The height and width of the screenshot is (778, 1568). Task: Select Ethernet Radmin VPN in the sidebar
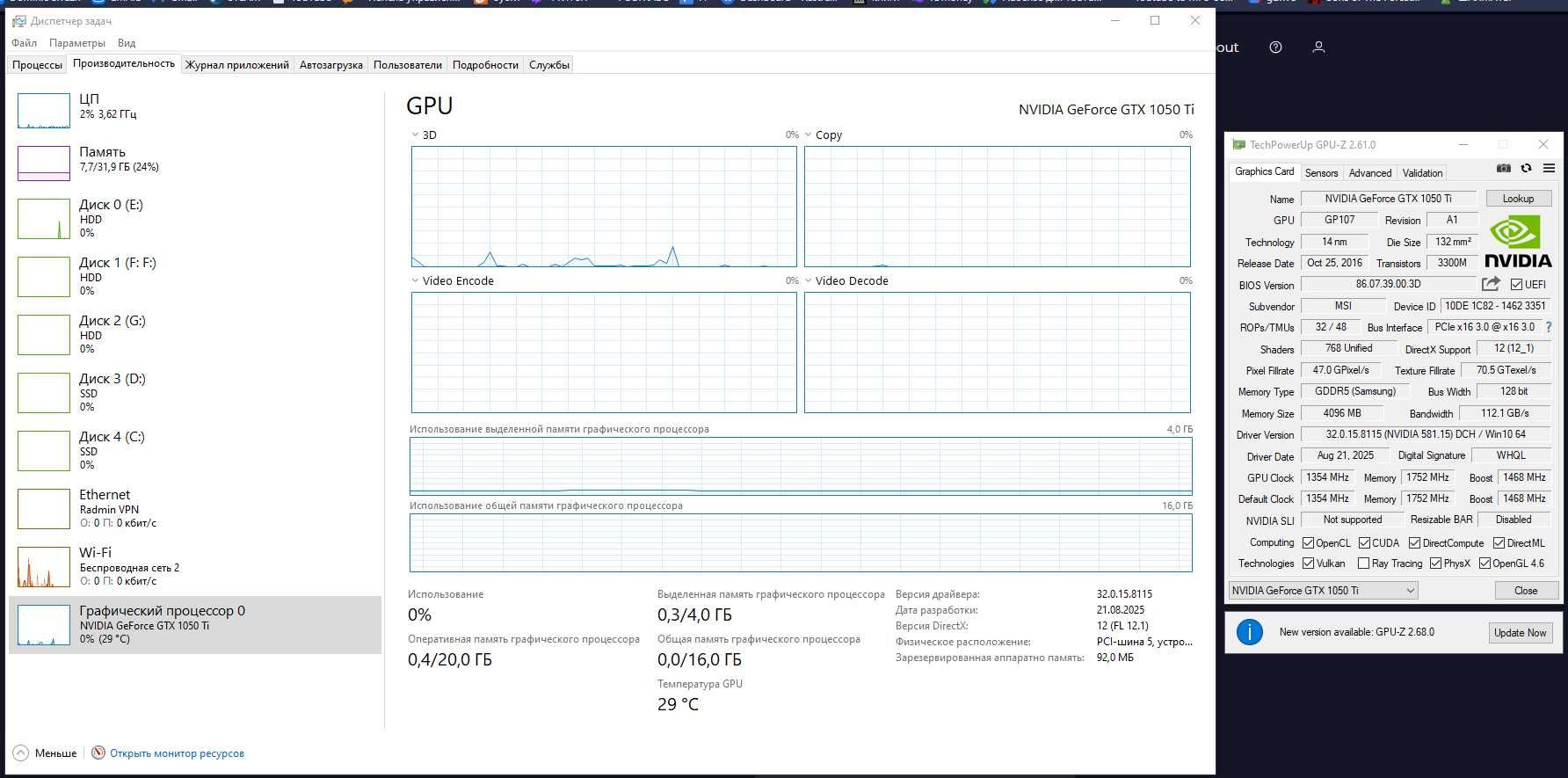[x=195, y=508]
